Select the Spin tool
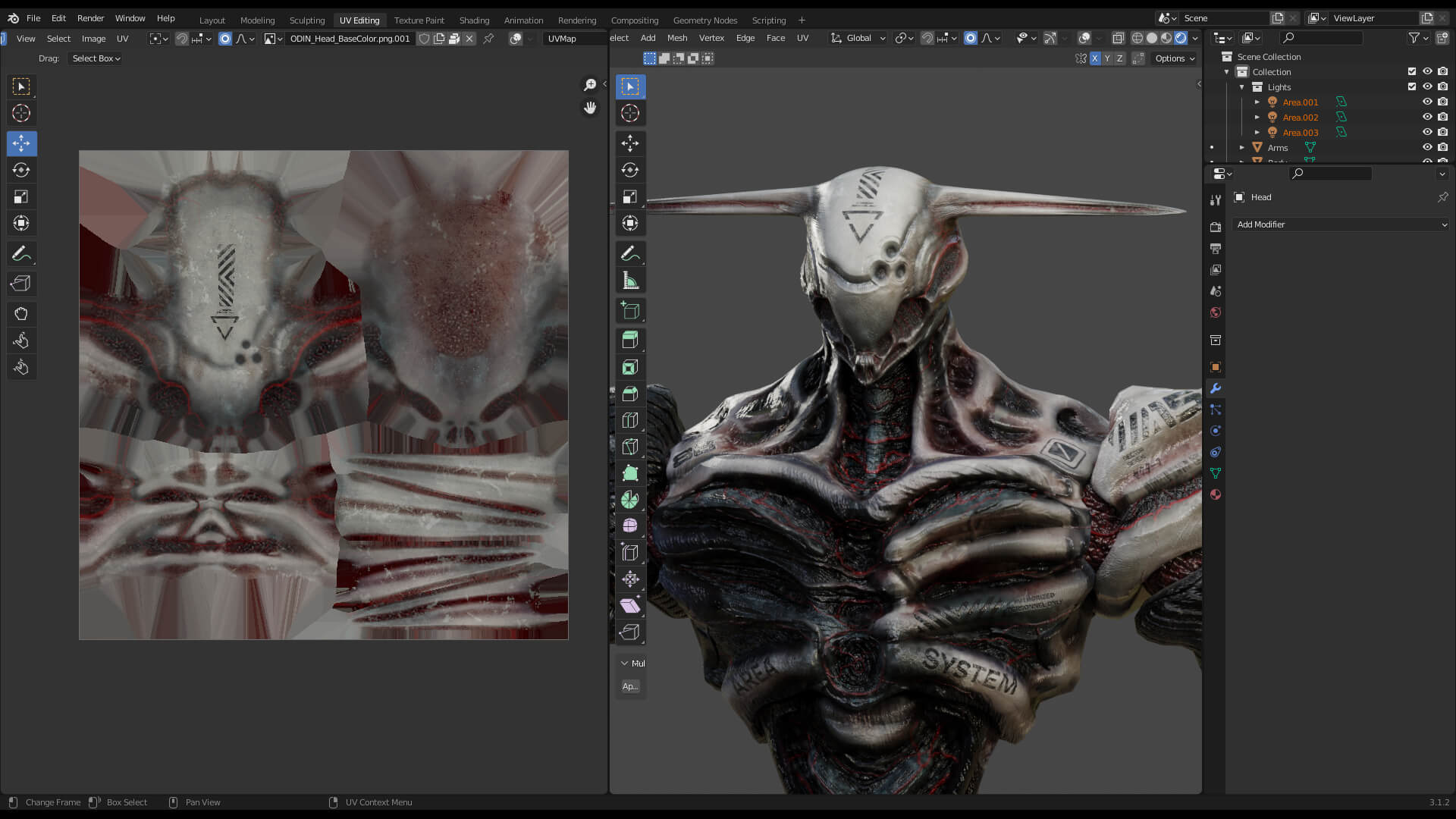The width and height of the screenshot is (1456, 819). click(630, 500)
